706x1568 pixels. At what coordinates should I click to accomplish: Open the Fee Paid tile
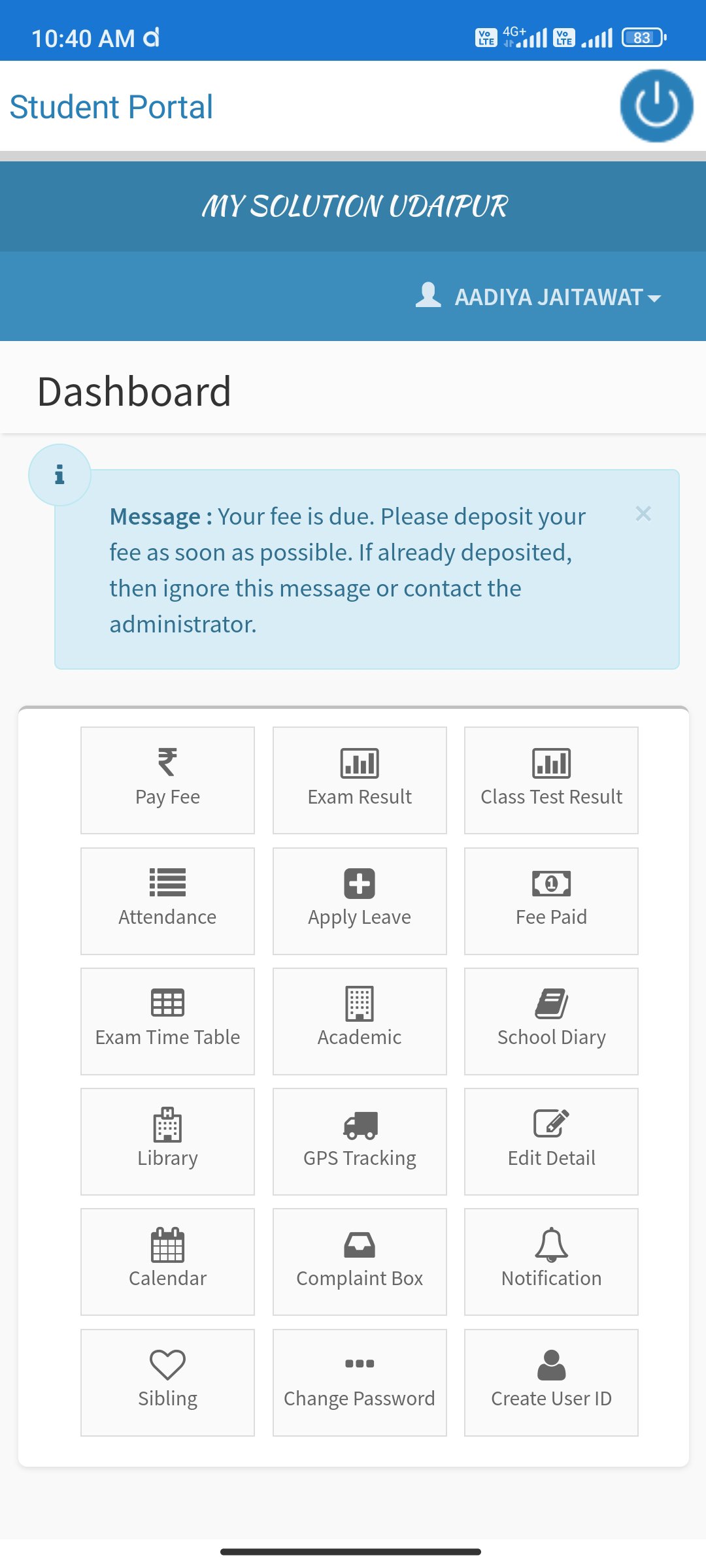[x=551, y=901]
